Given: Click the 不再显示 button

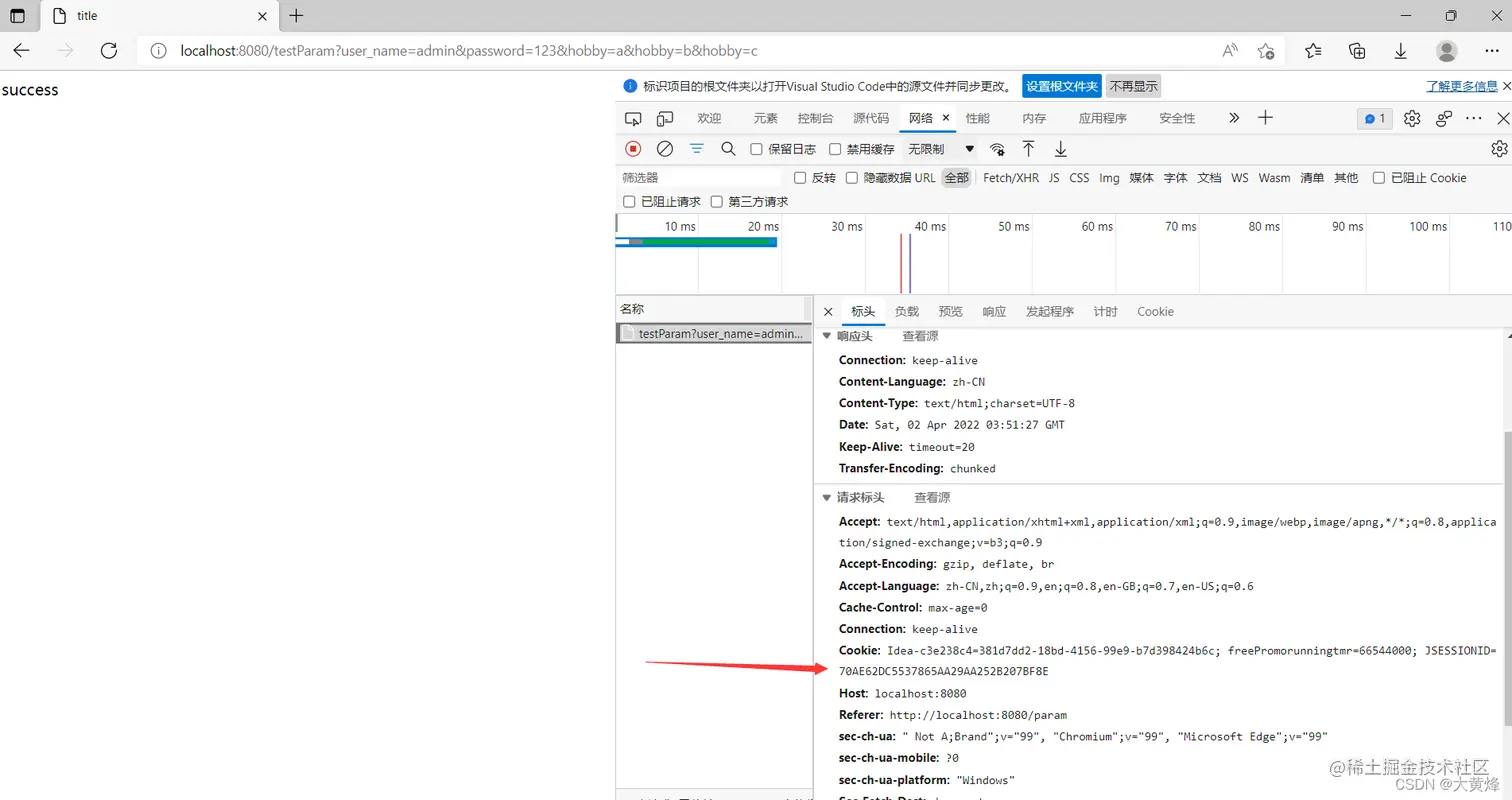Looking at the screenshot, I should coord(1134,86).
